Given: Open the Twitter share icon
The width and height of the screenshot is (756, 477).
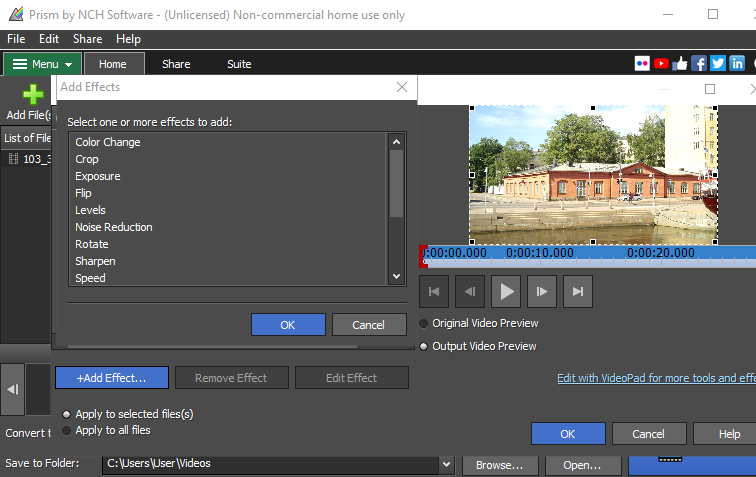Looking at the screenshot, I should pos(717,64).
